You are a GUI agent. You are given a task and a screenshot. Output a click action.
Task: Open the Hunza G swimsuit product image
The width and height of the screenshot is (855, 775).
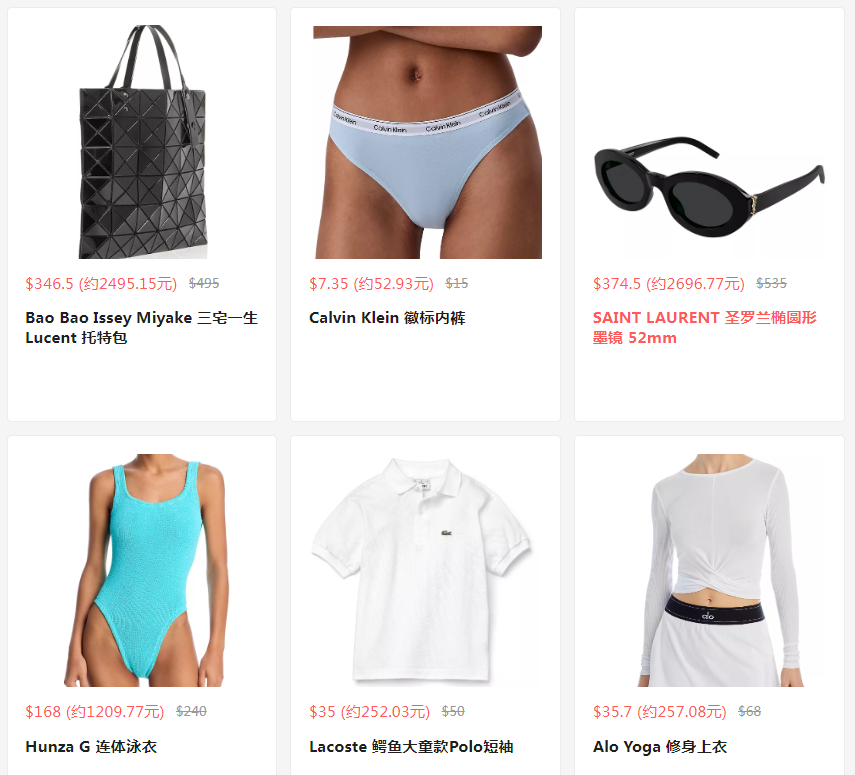pyautogui.click(x=142, y=570)
